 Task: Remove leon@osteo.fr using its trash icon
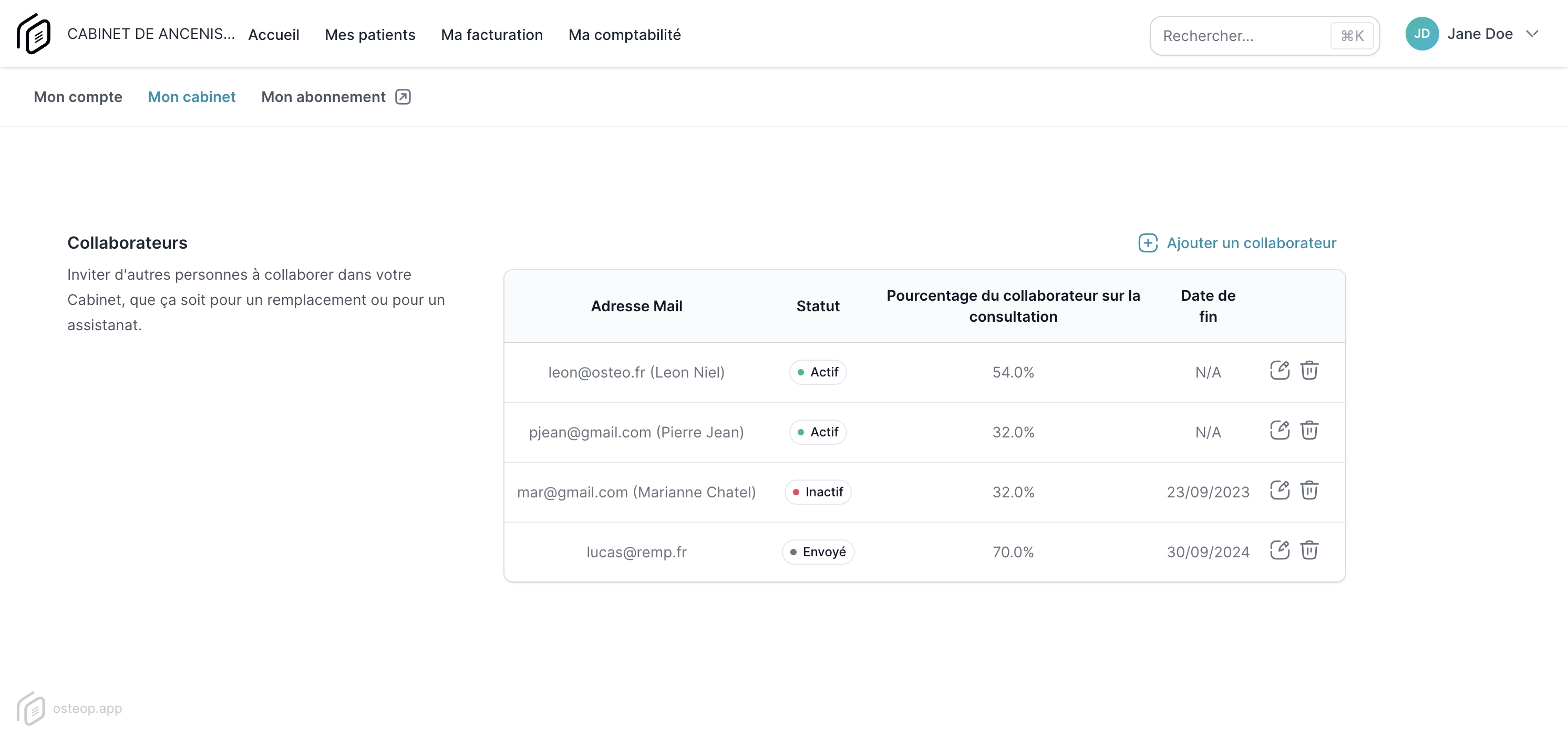1310,370
